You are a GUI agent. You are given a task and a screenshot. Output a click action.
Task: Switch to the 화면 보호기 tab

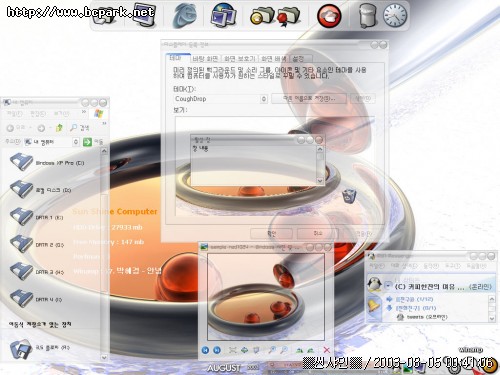239,59
